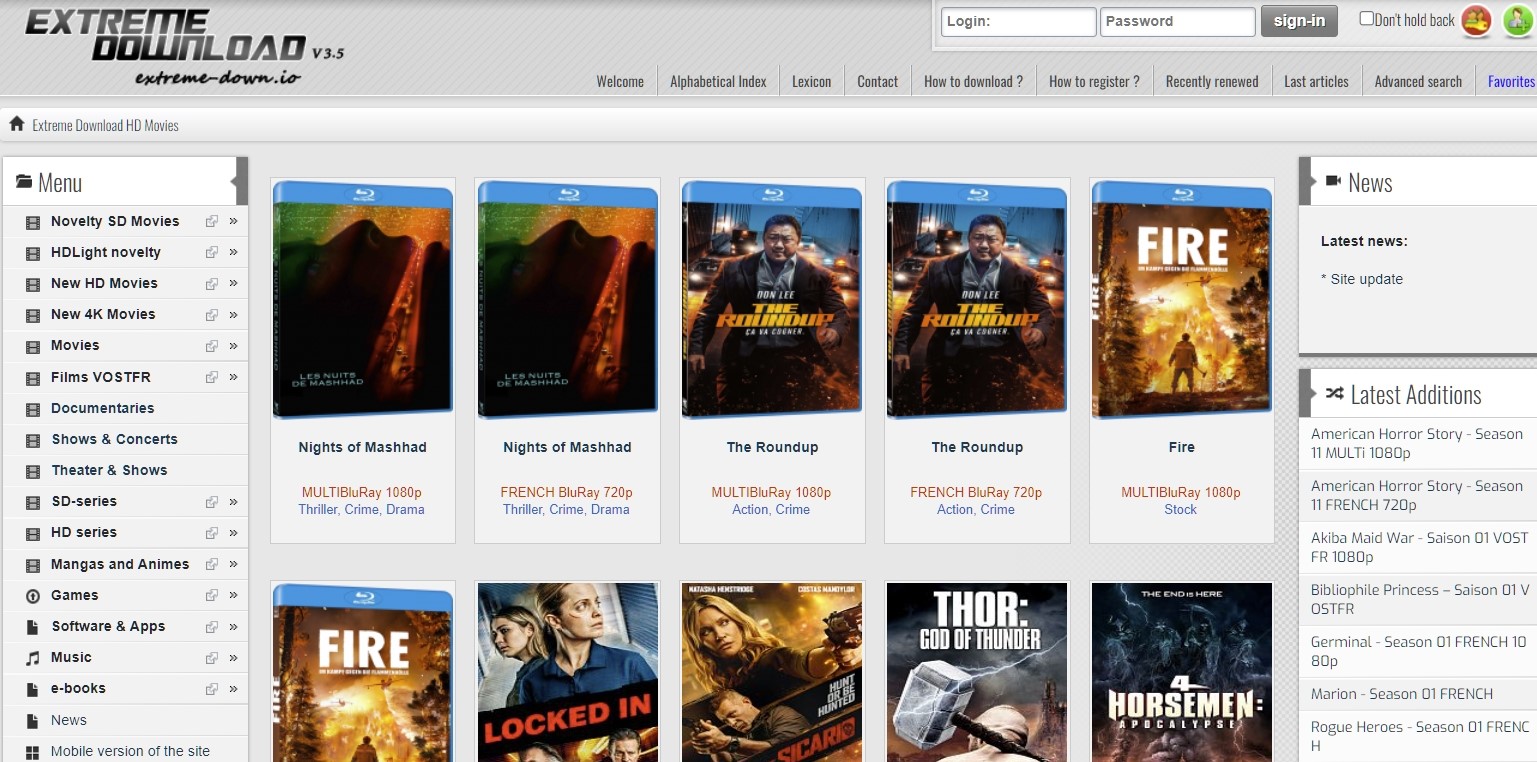1537x762 pixels.
Task: Expand the Movies submenu arrow
Action: pyautogui.click(x=233, y=345)
